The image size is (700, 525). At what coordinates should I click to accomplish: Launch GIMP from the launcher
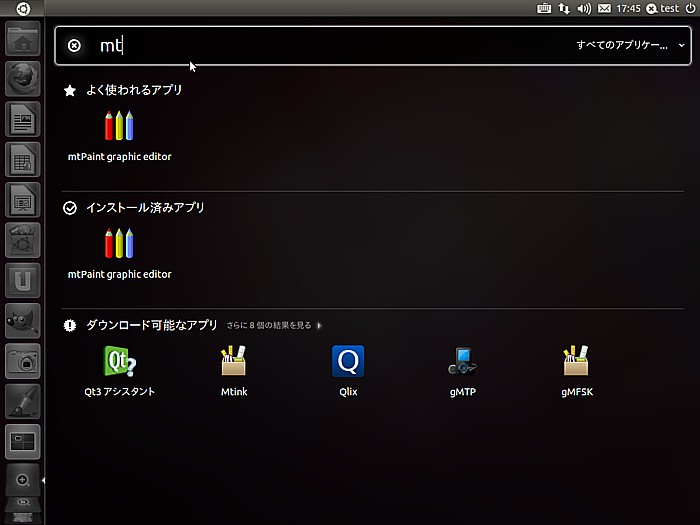(x=23, y=321)
